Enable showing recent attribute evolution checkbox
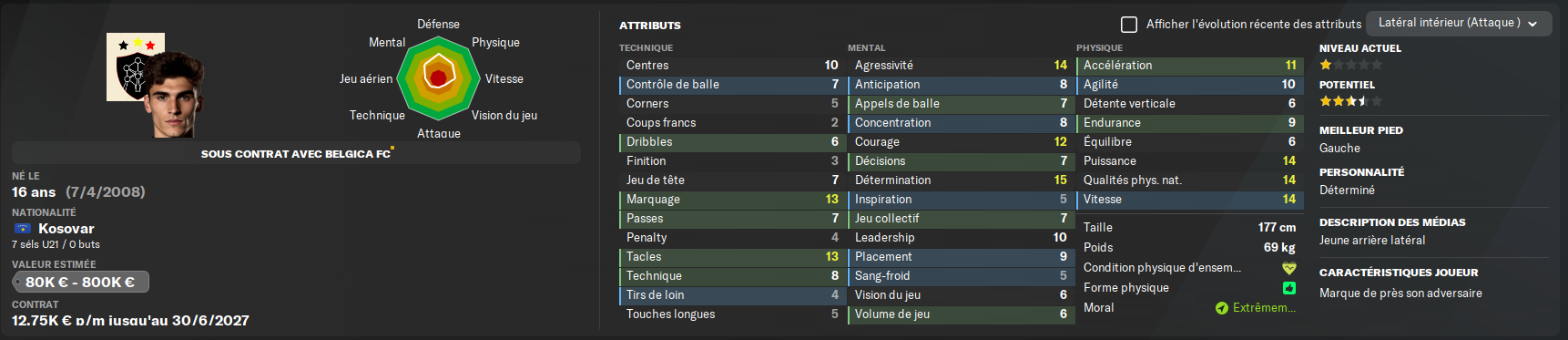The height and width of the screenshot is (340, 1568). [1129, 24]
